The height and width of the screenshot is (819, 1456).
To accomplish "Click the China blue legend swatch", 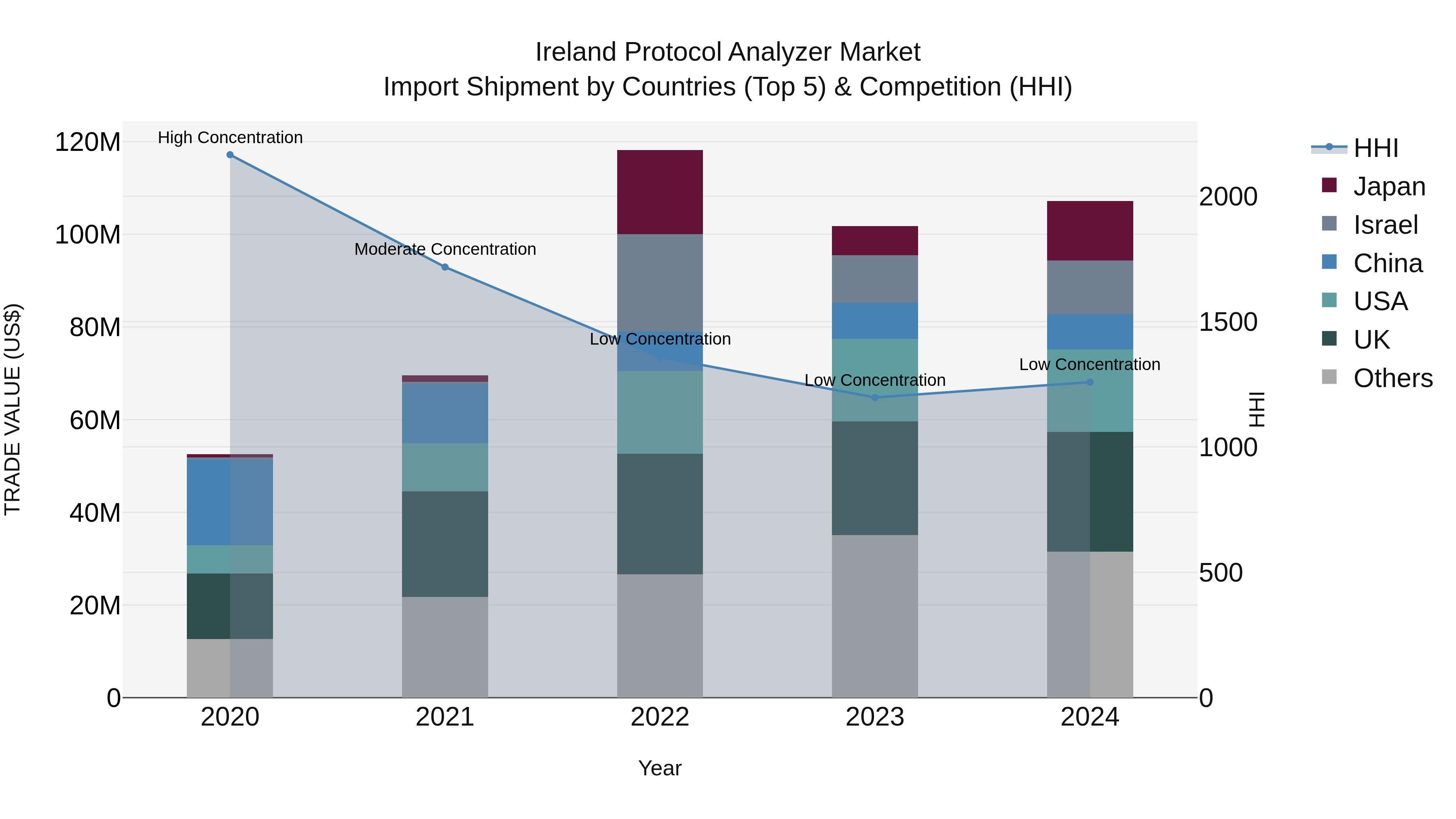I will coord(1329,262).
